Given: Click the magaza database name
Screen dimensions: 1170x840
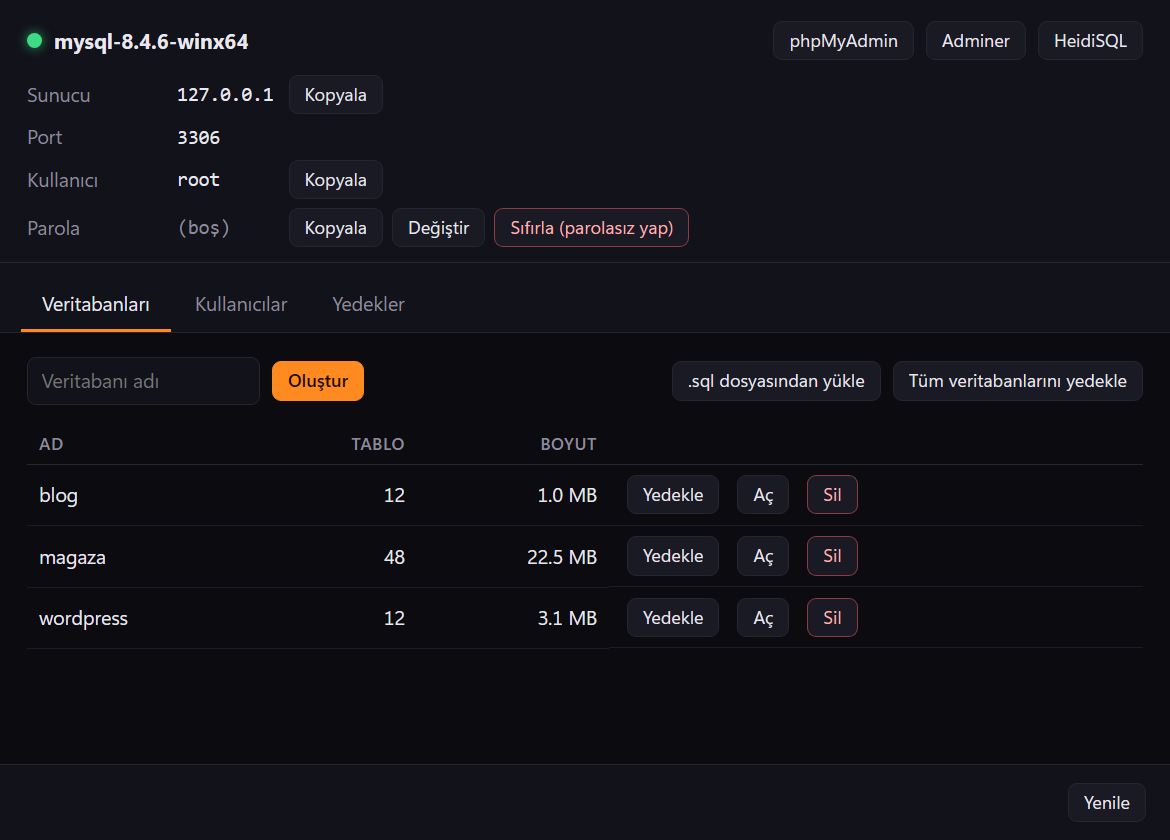Looking at the screenshot, I should coord(72,557).
